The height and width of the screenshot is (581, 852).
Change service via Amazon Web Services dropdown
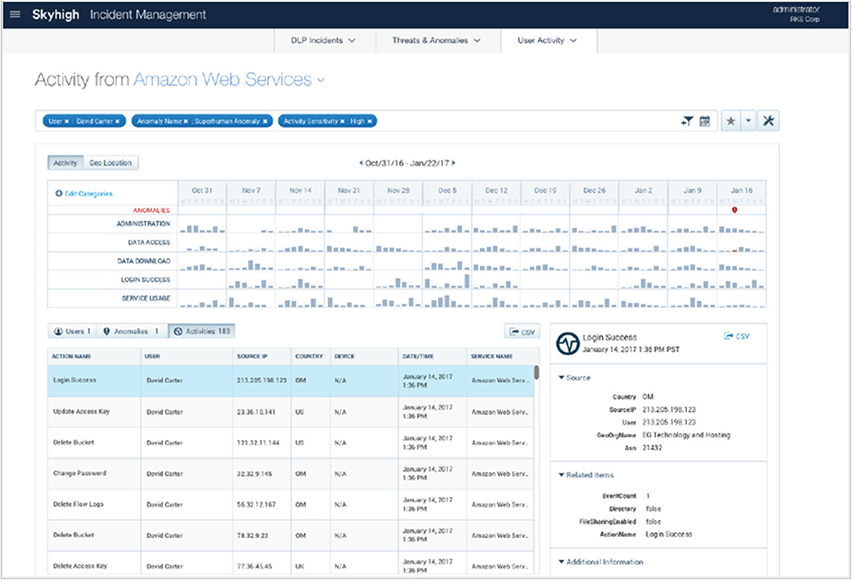click(x=229, y=79)
